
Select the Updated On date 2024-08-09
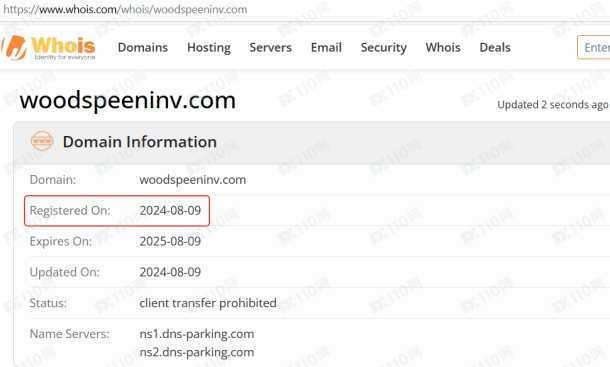click(170, 272)
